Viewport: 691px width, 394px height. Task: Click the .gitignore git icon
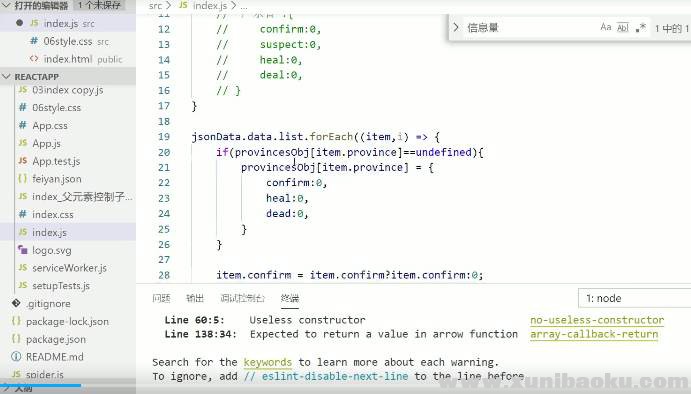point(16,303)
